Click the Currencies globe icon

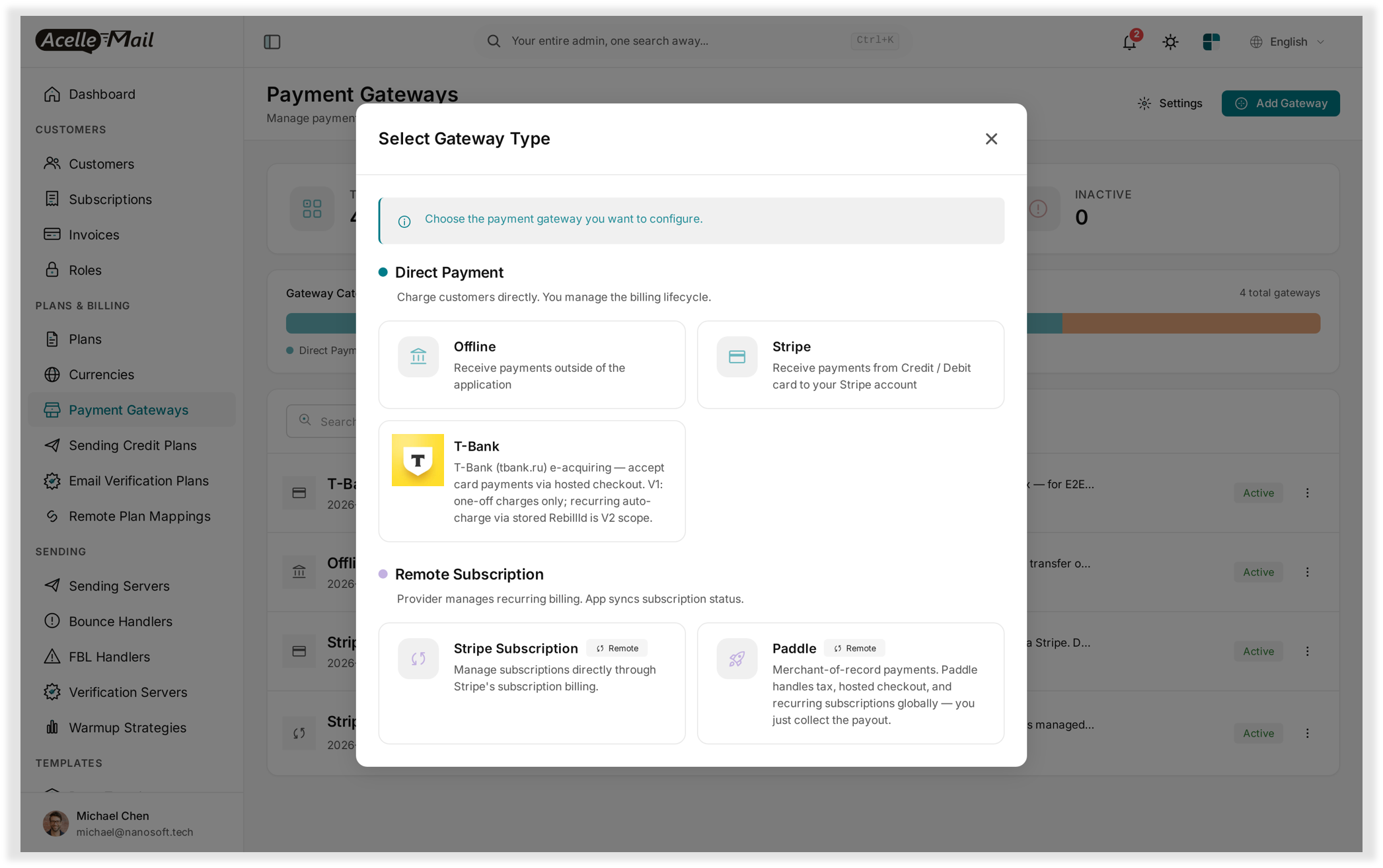(52, 375)
